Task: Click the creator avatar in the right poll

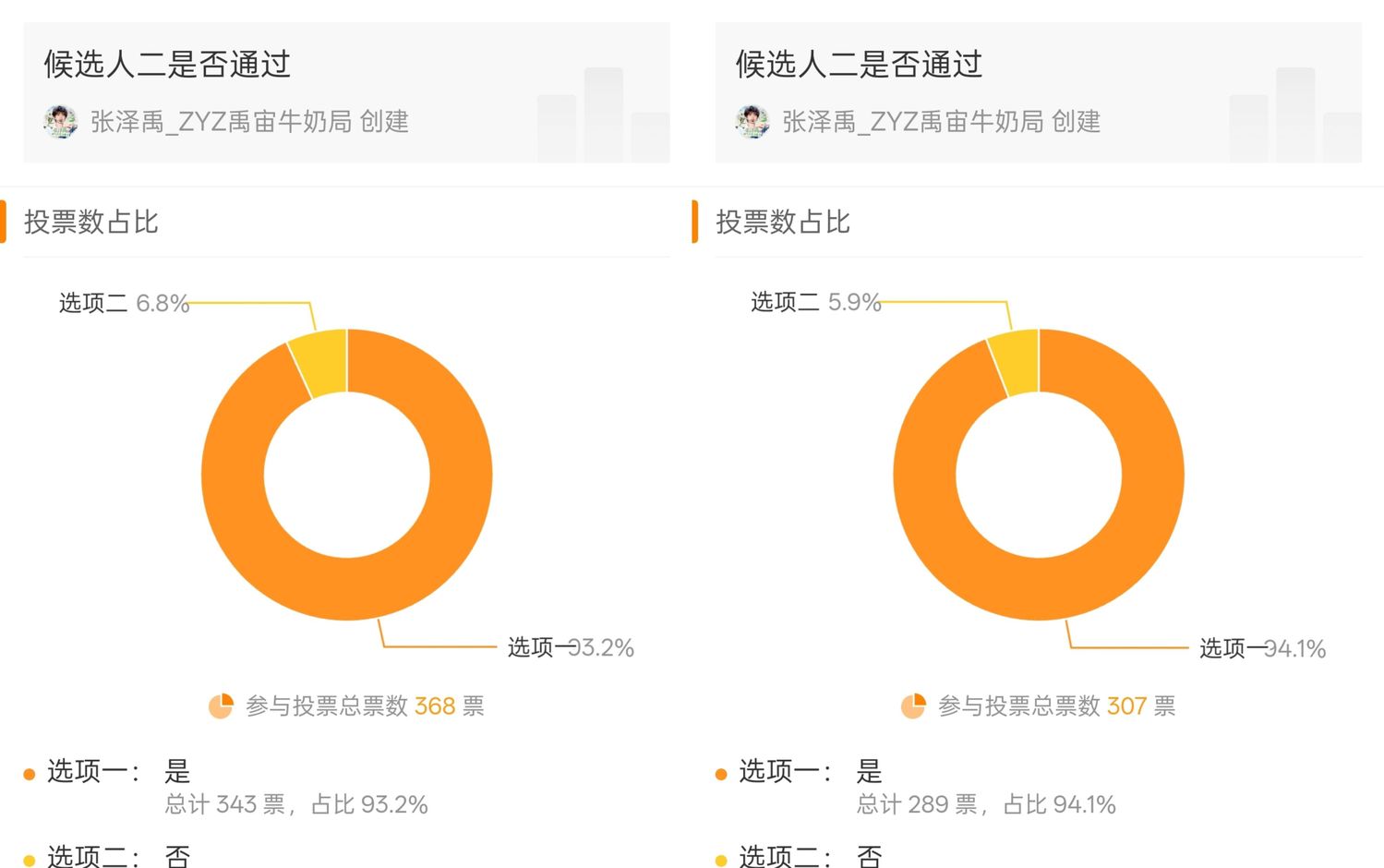Action: click(x=752, y=122)
